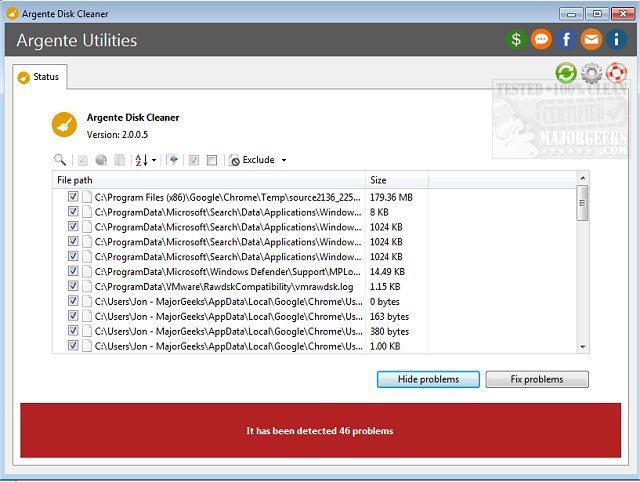Viewport: 640px width, 482px height.
Task: Click the greyed globe toolbar icon
Action: coord(101,160)
